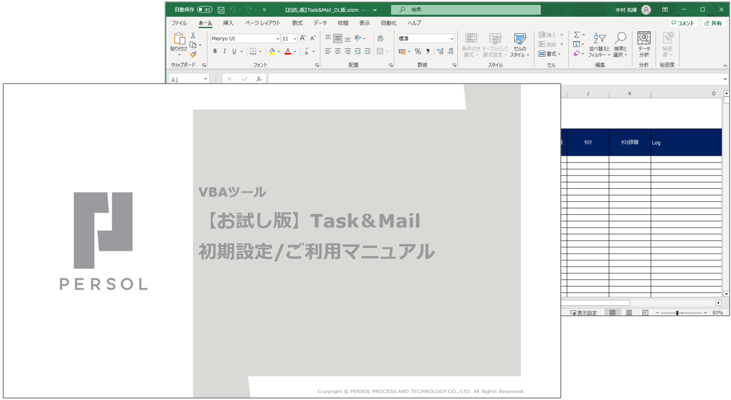Click the Name Box showing A1
Screen dimensions: 731x400
[189, 79]
